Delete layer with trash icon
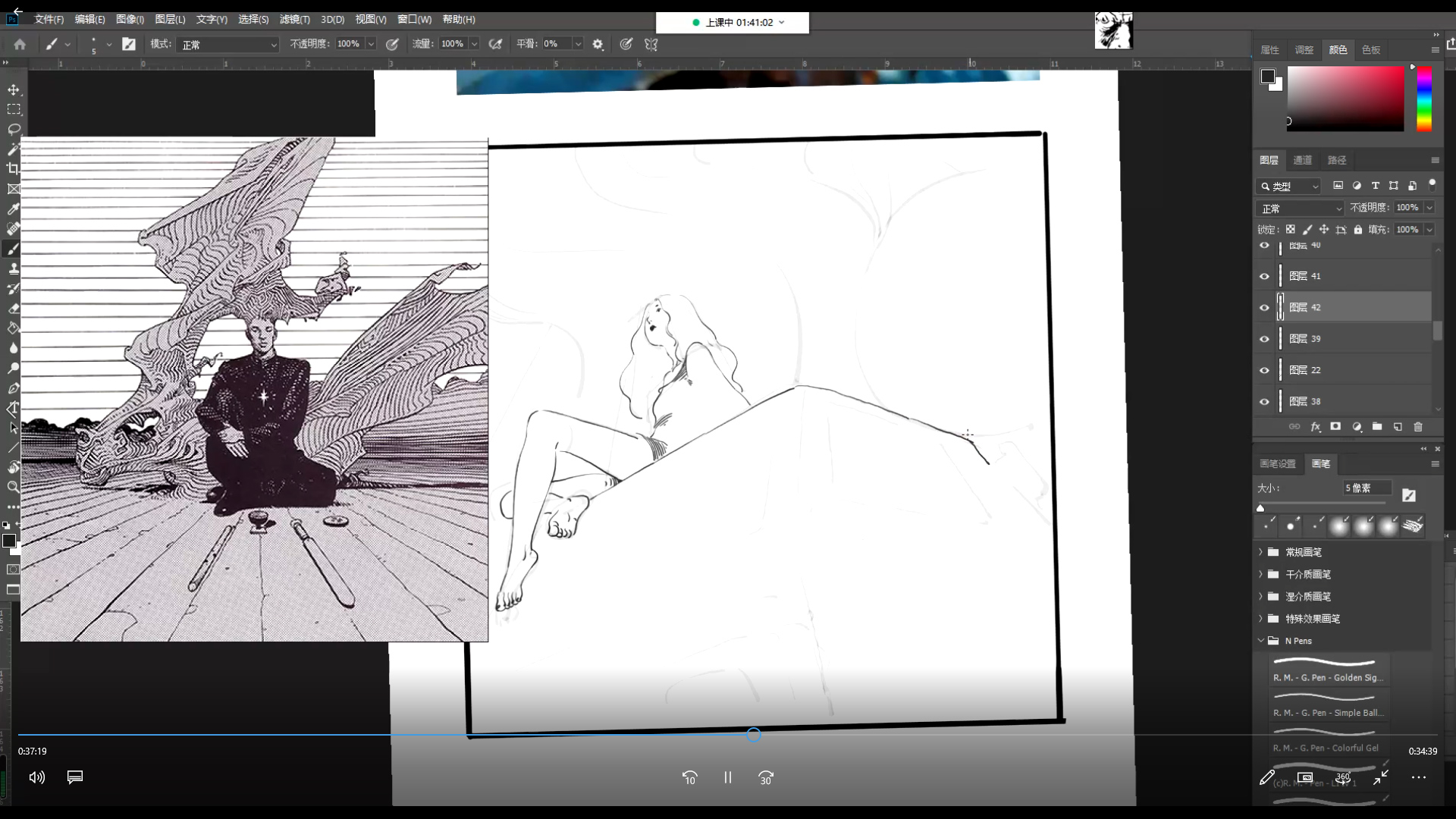The image size is (1456, 819). pyautogui.click(x=1418, y=427)
